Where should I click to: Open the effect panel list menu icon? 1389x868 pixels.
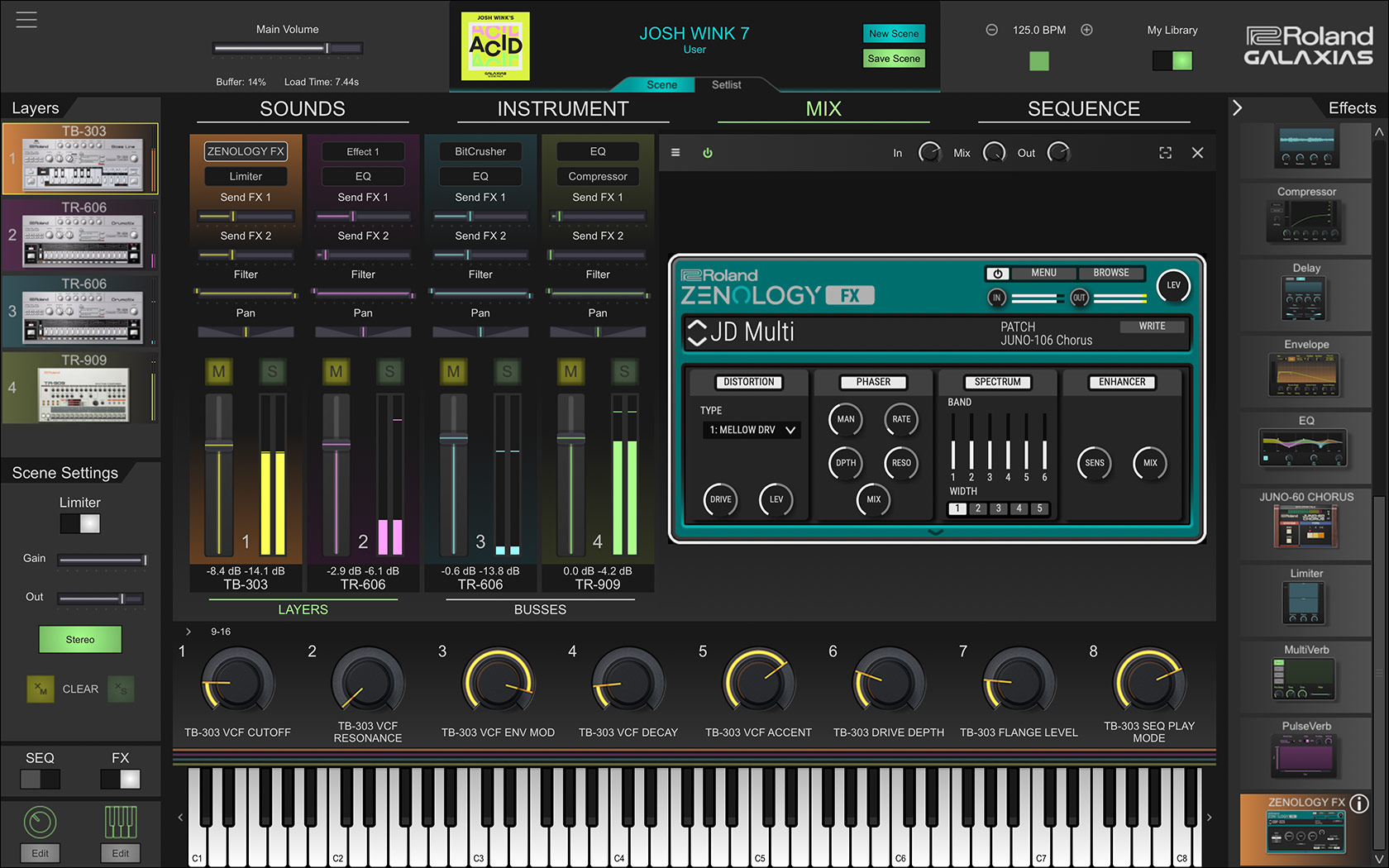click(675, 152)
